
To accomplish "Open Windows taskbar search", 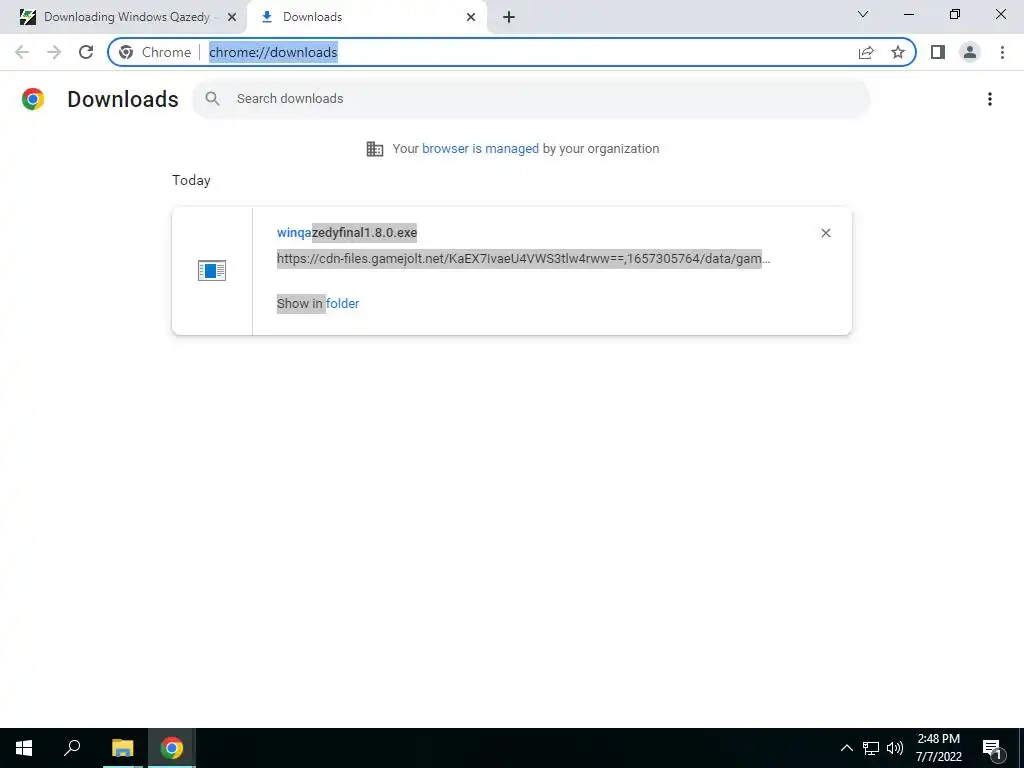I will (72, 748).
